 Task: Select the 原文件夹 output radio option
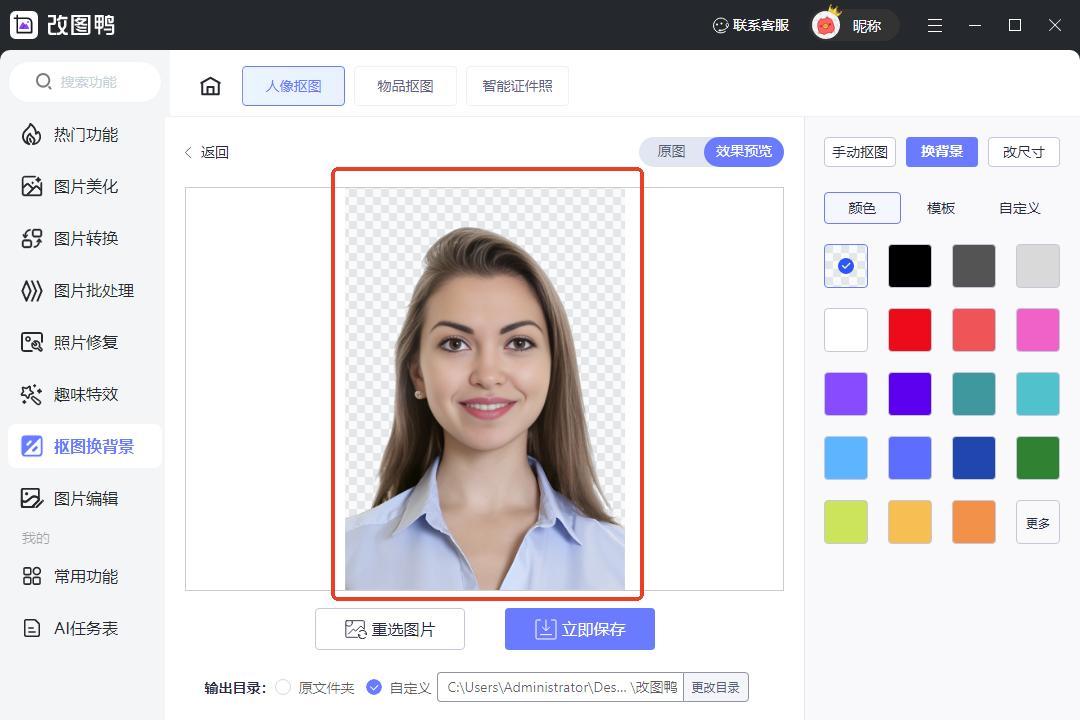(x=283, y=687)
